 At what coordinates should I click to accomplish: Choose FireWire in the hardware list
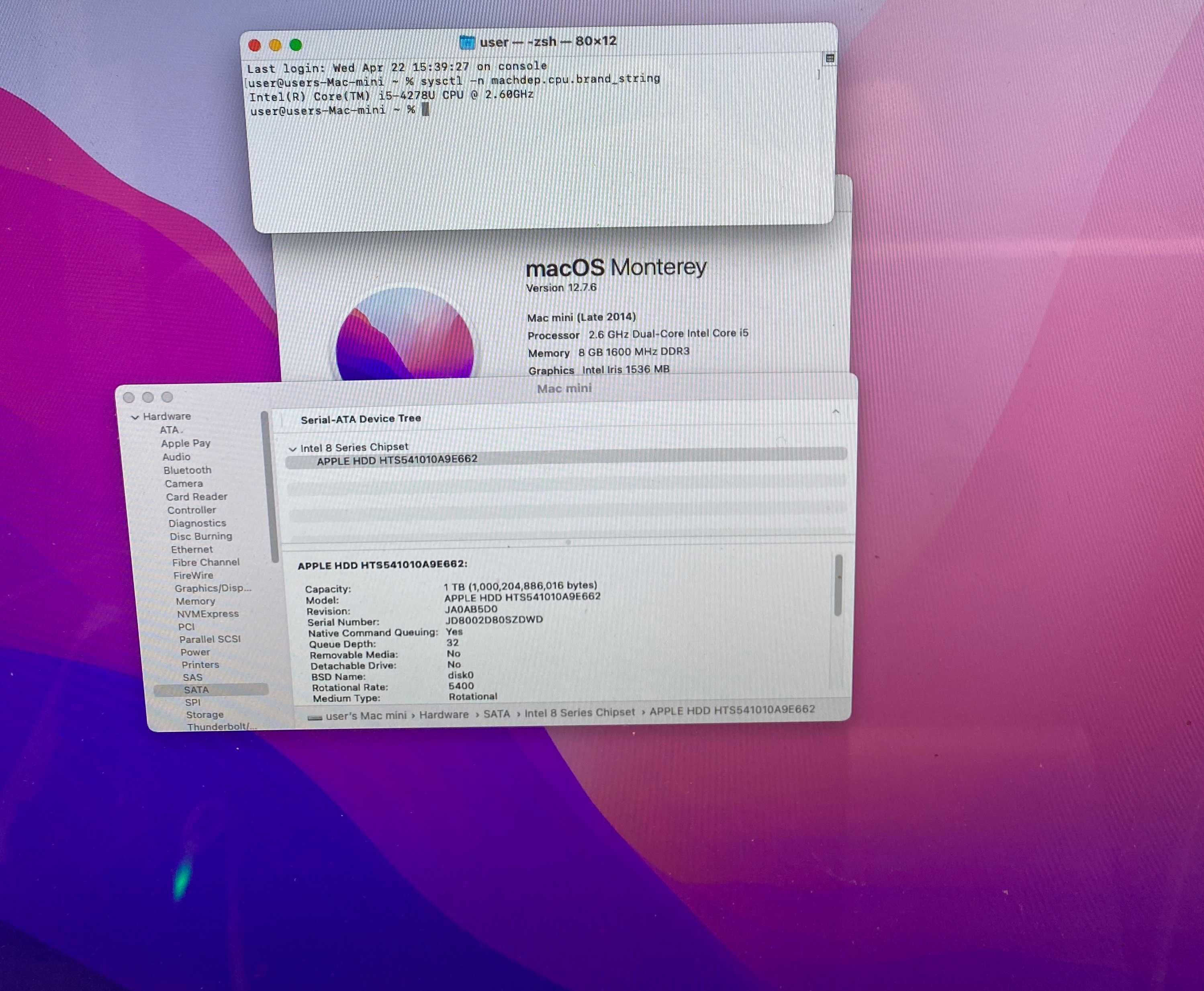point(194,575)
